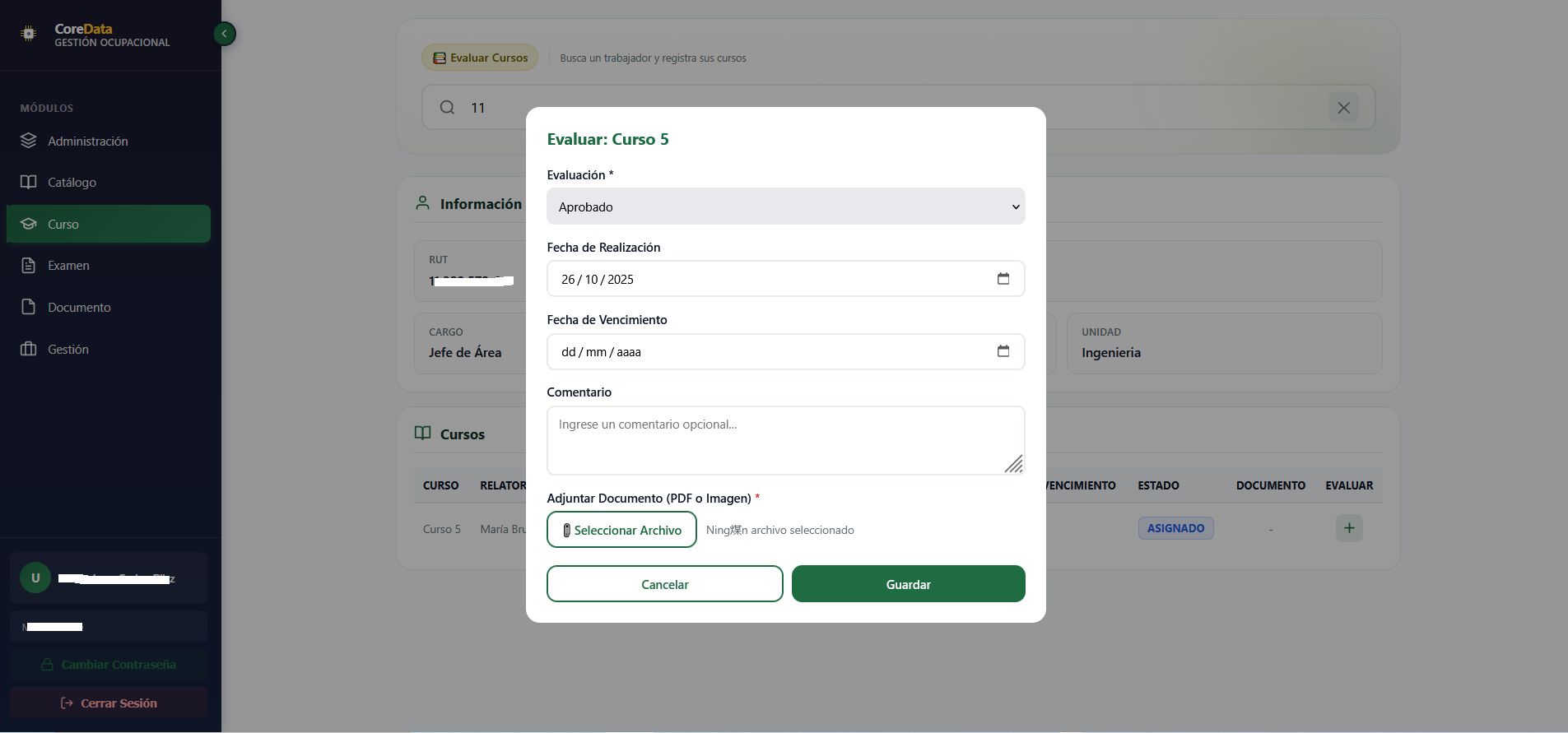Click Seleccionar Archivo to attach document

(621, 530)
